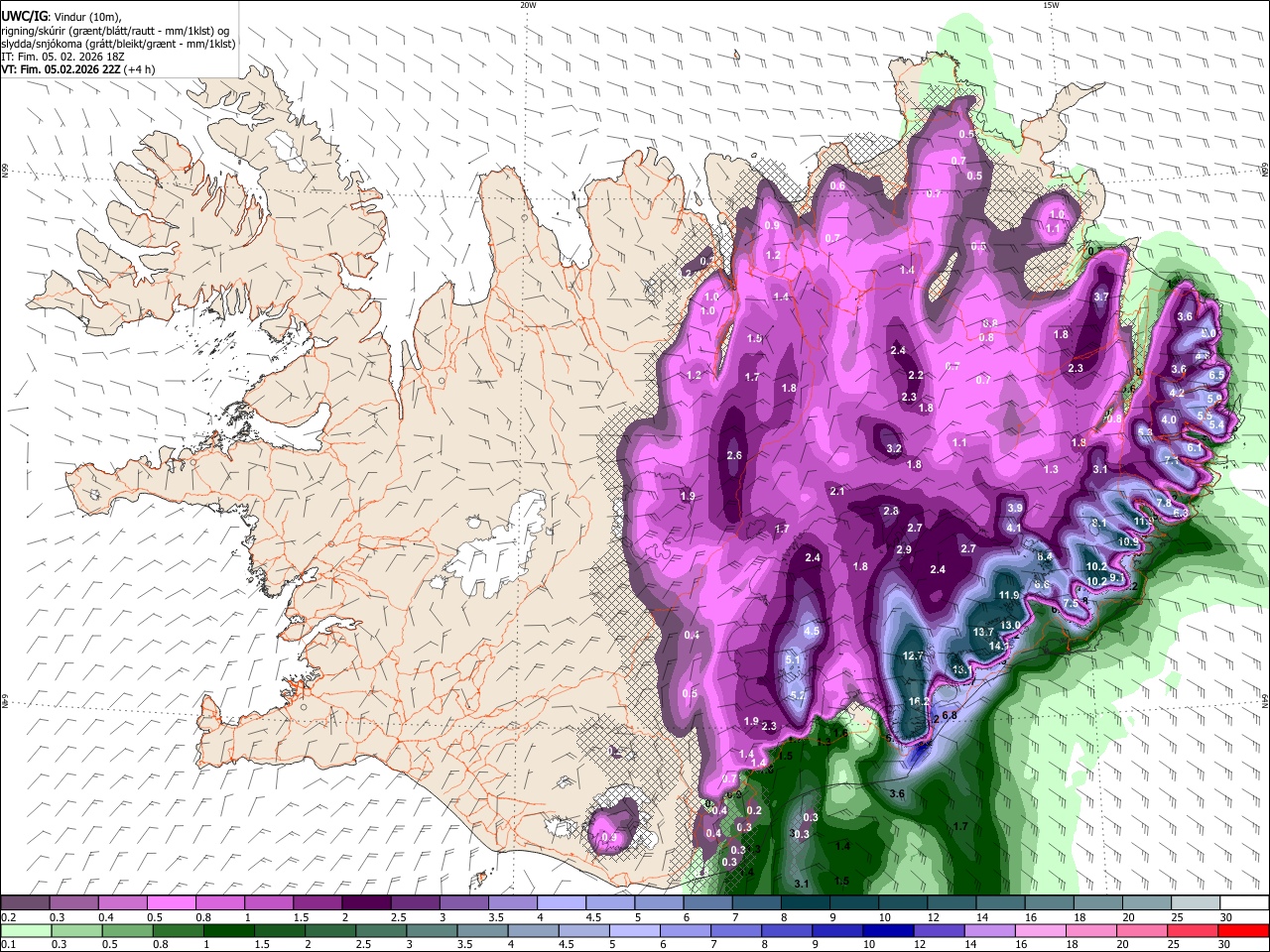The image size is (1270, 952).
Task: Click the lightest green swatch starting the bottom legend
Action: click(25, 931)
